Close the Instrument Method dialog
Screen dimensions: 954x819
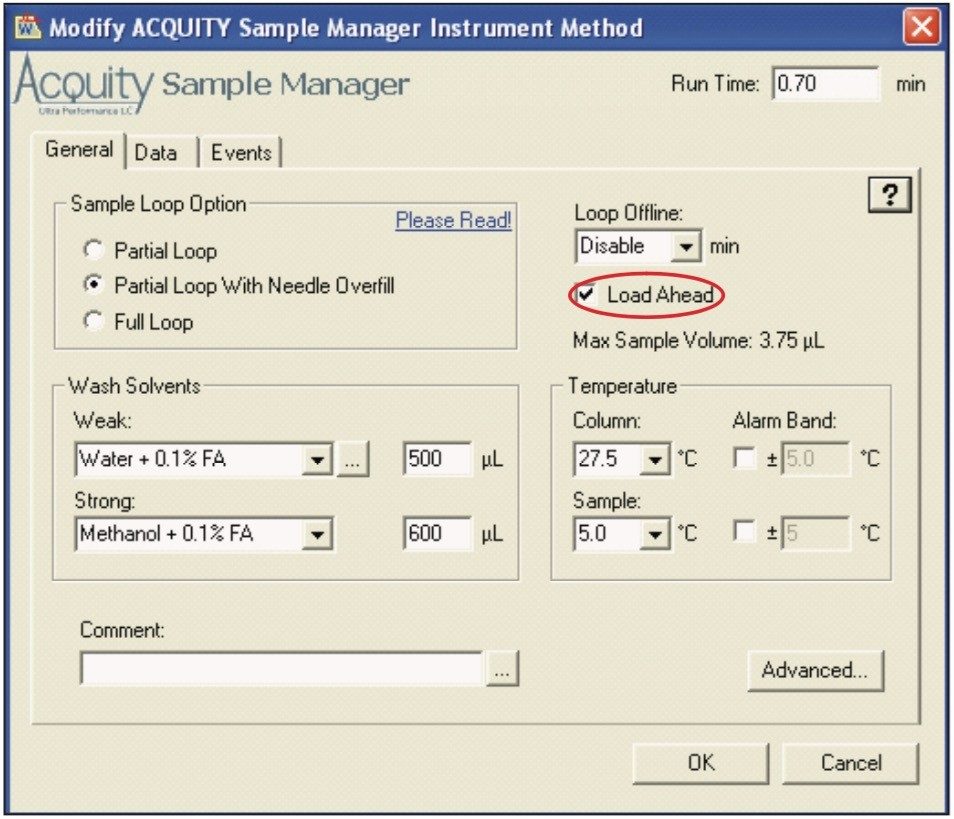coord(921,27)
